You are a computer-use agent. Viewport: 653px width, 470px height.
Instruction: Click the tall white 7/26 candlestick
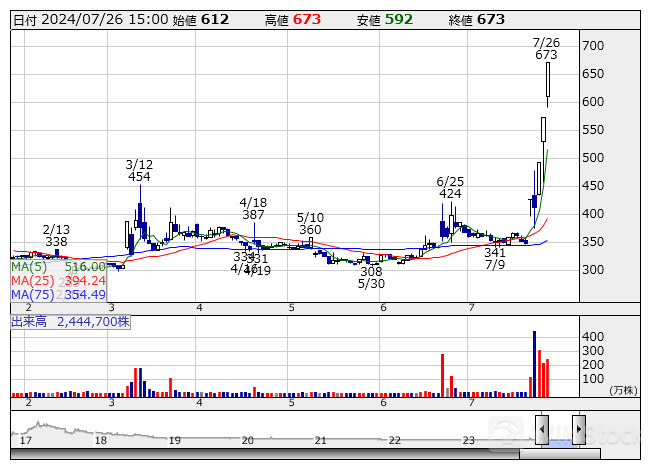click(548, 80)
